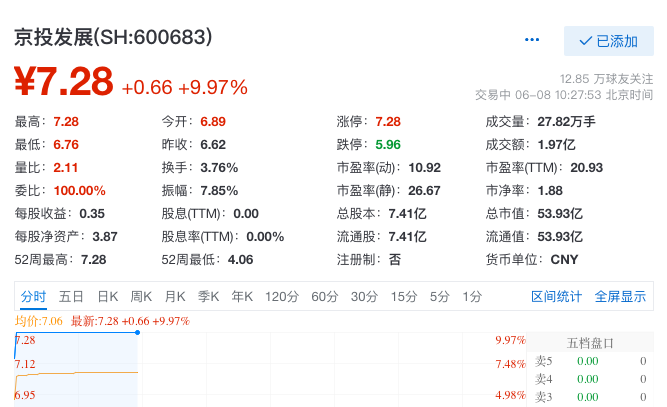
Task: Click the change percentage +9.97% beside price
Action: coord(213,88)
